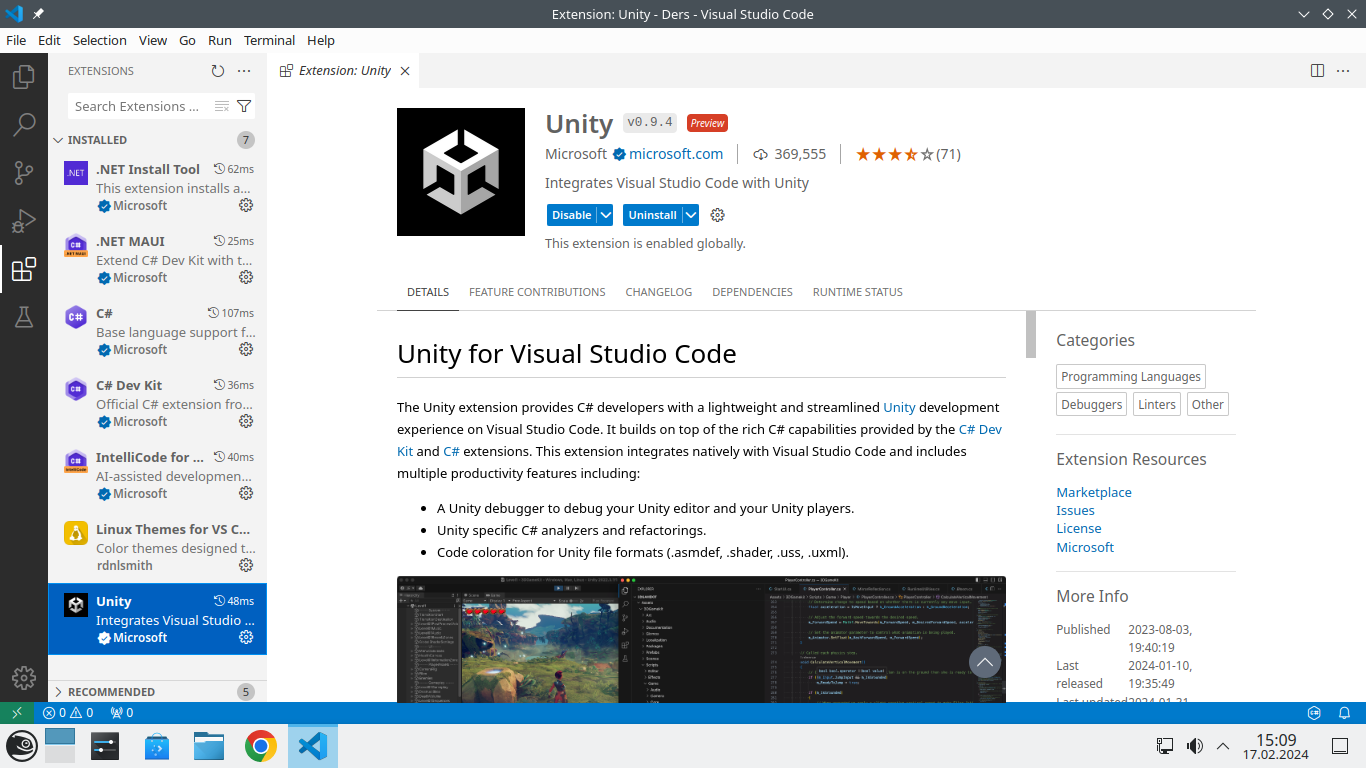Expand the Recommended extensions section
Image resolution: width=1366 pixels, height=768 pixels.
click(x=59, y=692)
